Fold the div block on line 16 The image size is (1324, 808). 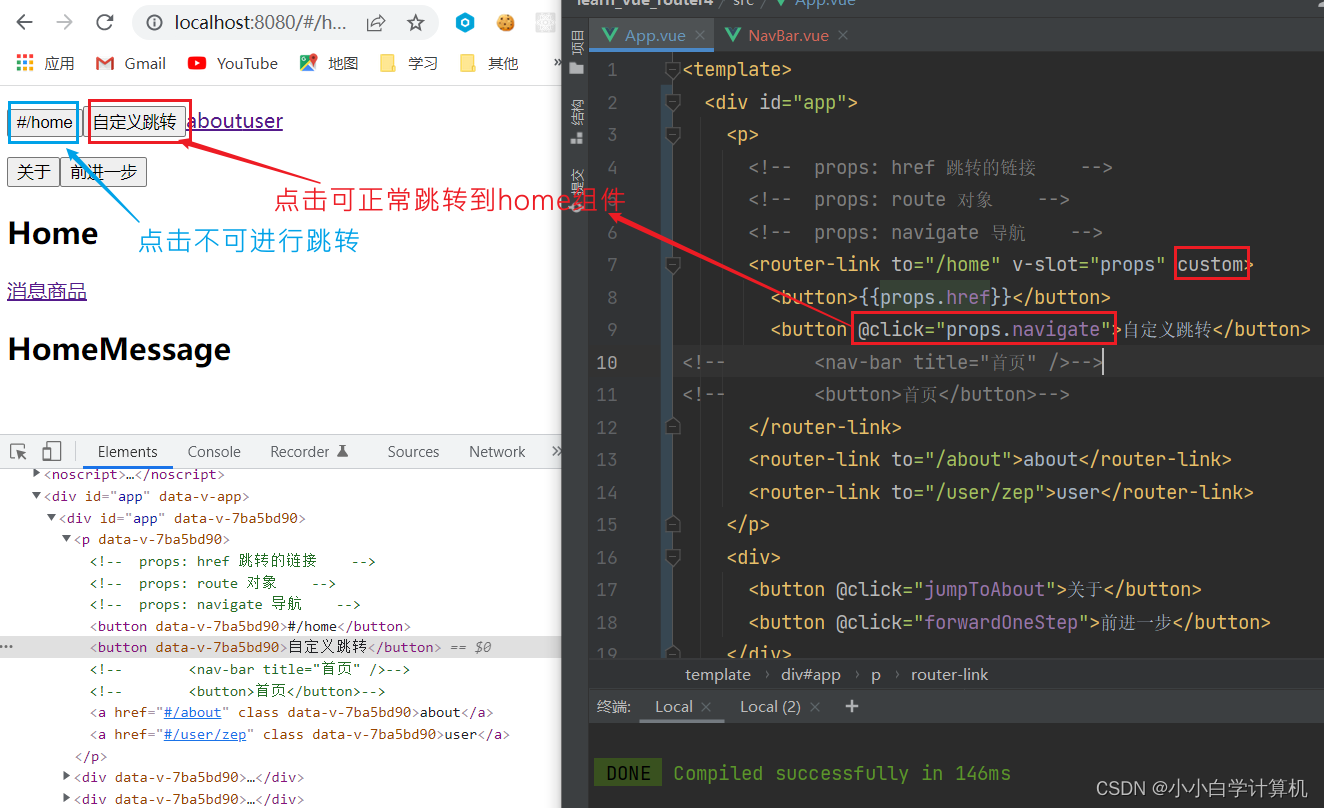click(673, 557)
